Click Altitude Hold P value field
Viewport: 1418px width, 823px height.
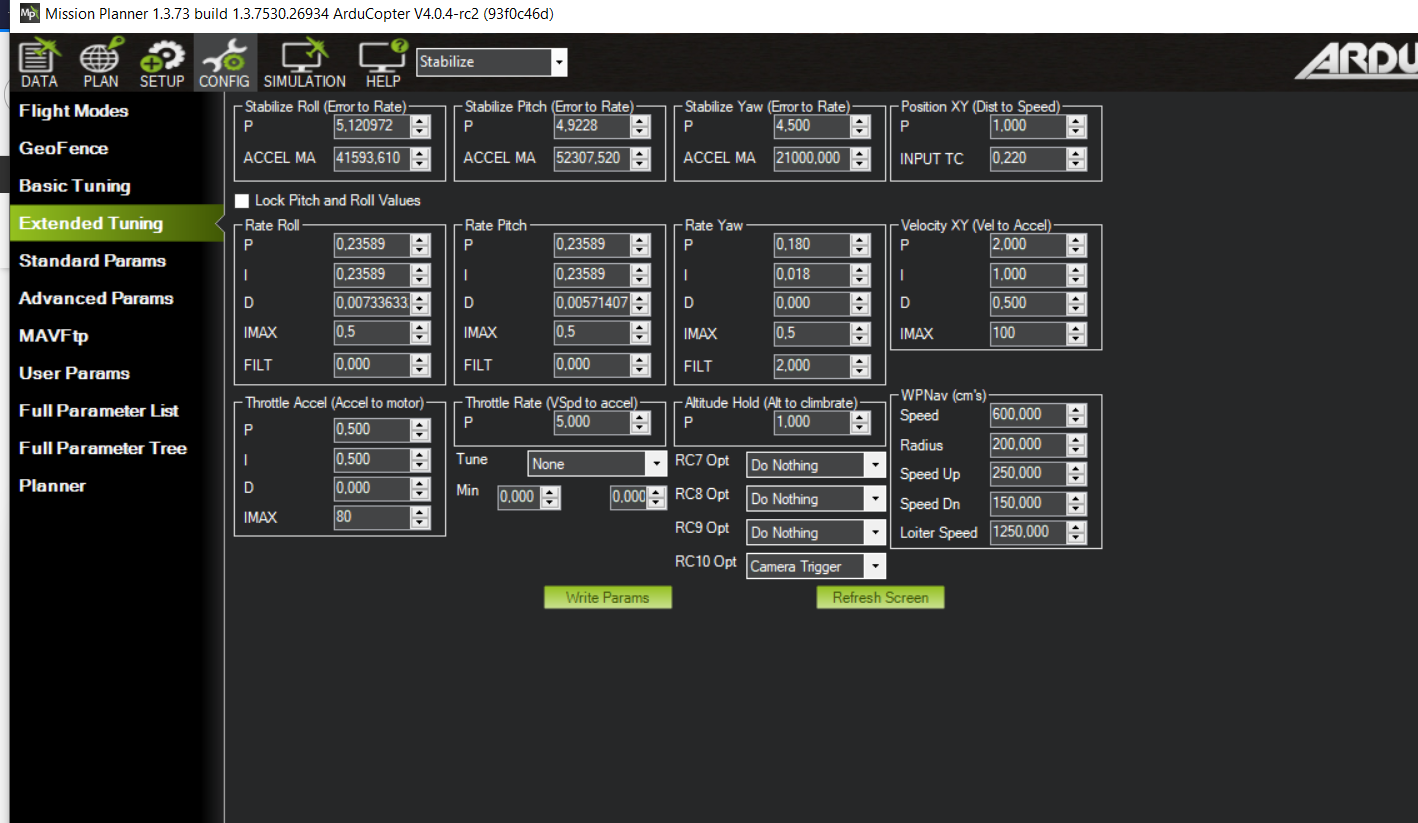coord(812,423)
